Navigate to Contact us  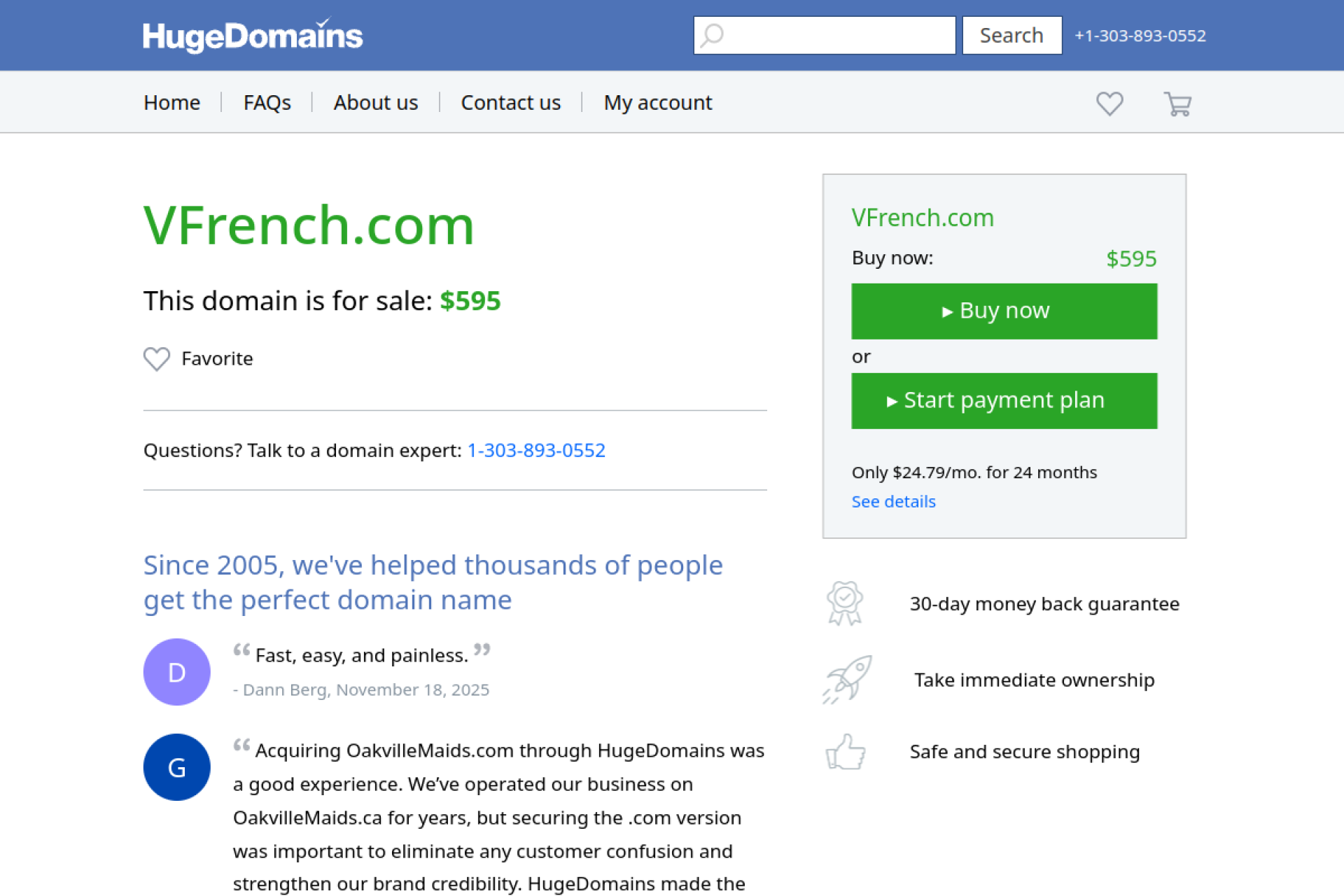tap(510, 103)
